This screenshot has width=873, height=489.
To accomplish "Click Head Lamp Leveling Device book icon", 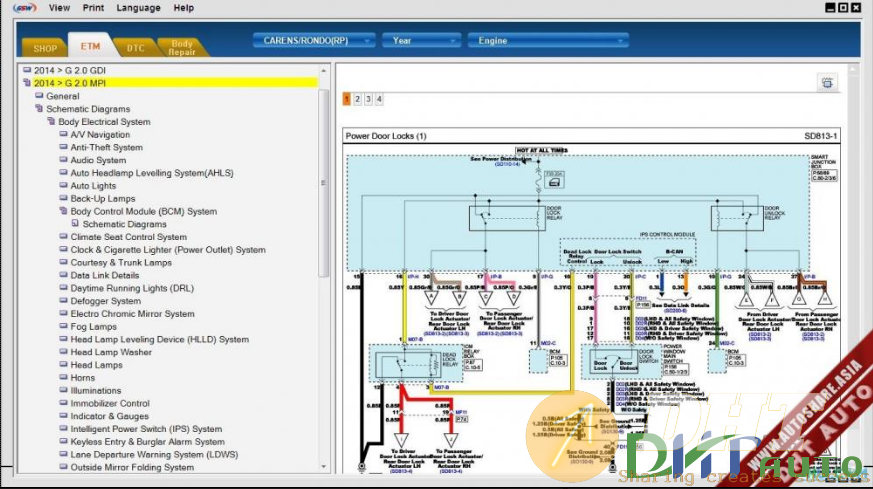I will (x=63, y=339).
